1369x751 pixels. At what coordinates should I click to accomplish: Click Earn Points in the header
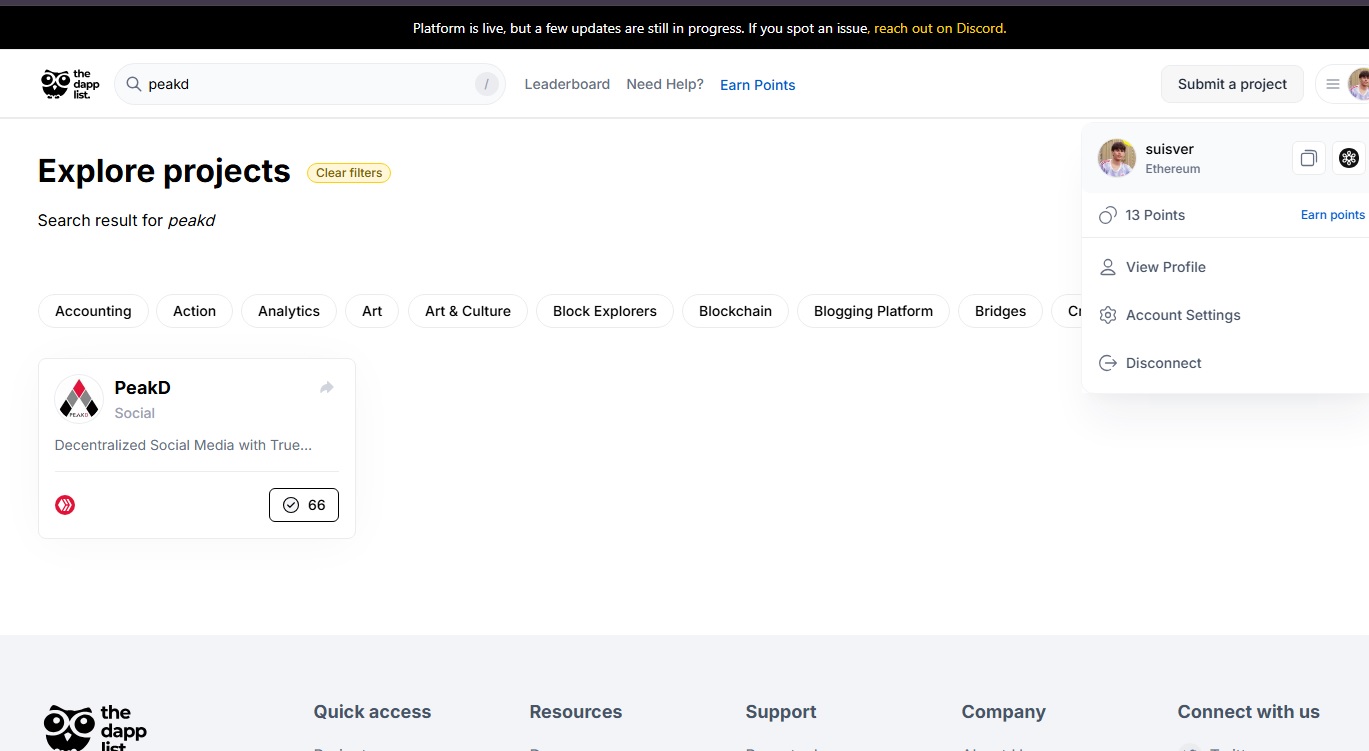[758, 85]
